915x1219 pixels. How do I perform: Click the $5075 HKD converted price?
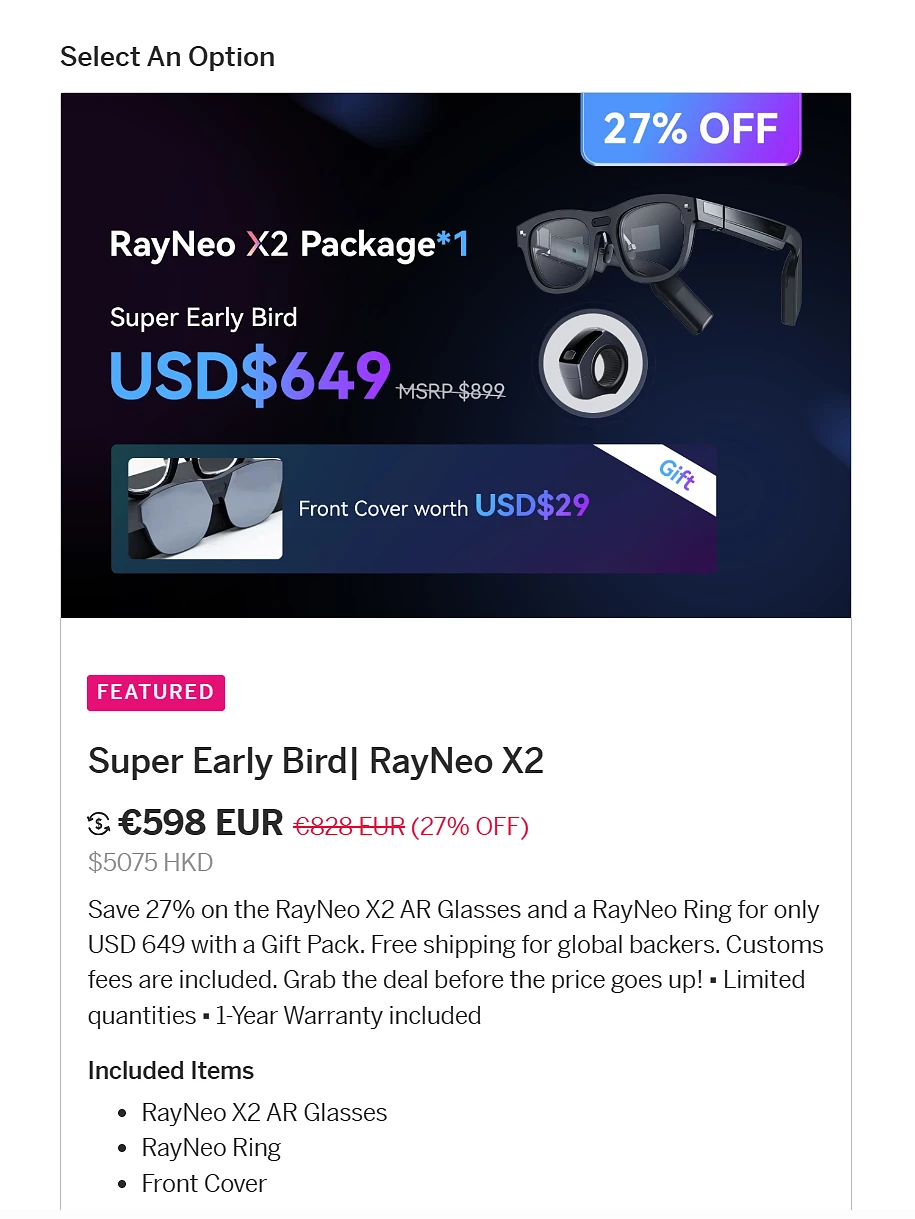[x=150, y=862]
